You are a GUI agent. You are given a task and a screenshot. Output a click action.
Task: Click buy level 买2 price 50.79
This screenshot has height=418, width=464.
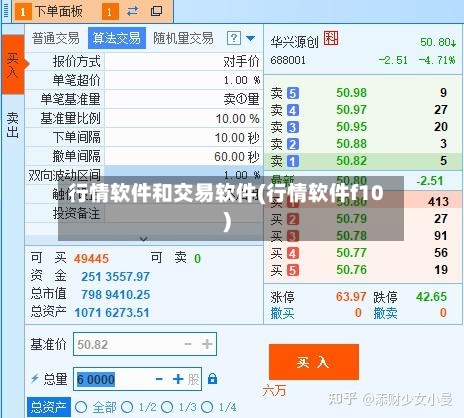[x=351, y=219]
